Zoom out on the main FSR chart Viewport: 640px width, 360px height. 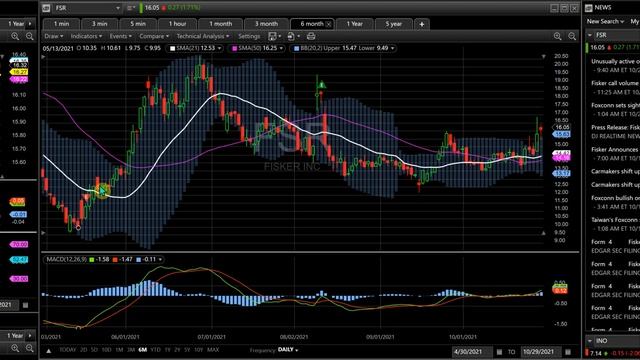click(x=572, y=36)
